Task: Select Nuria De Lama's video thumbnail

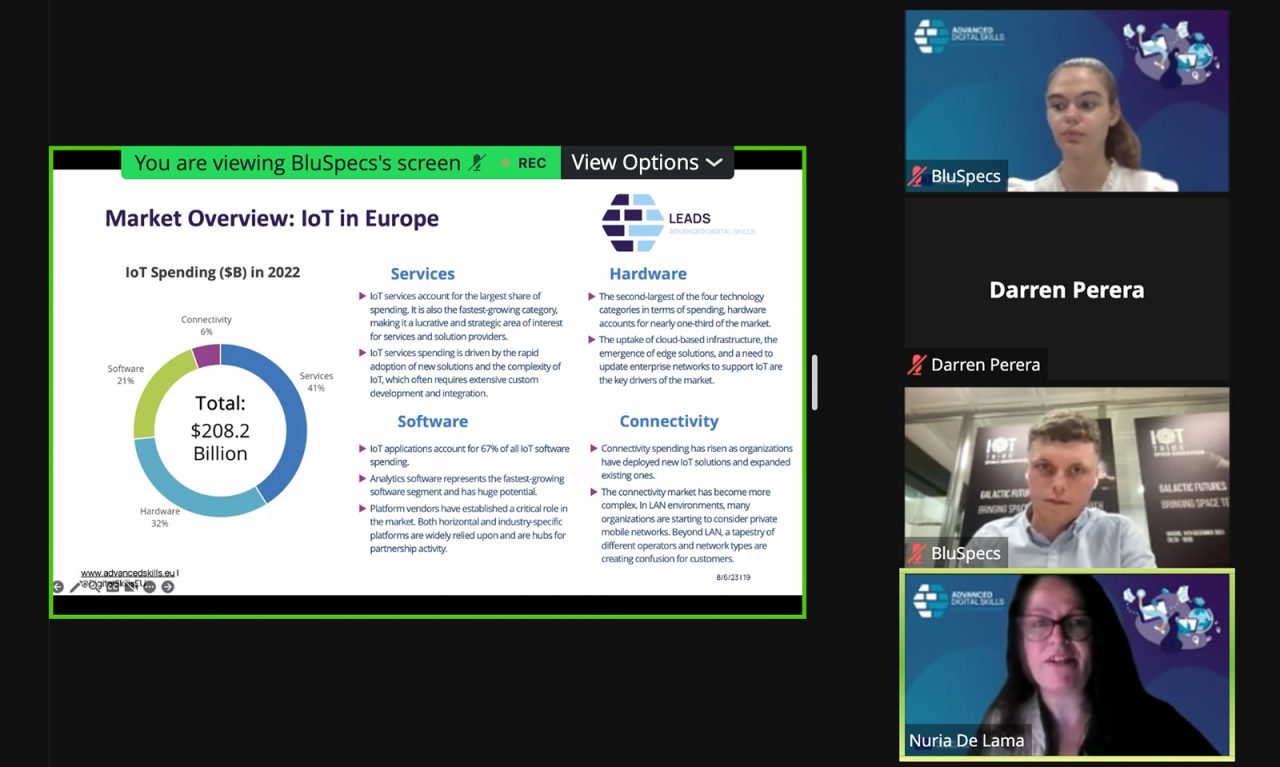Action: 1067,663
